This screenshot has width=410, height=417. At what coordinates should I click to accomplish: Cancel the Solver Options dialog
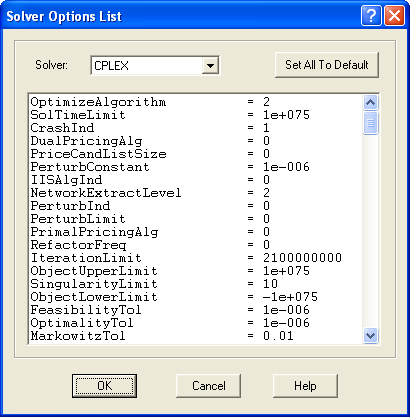pyautogui.click(x=208, y=386)
